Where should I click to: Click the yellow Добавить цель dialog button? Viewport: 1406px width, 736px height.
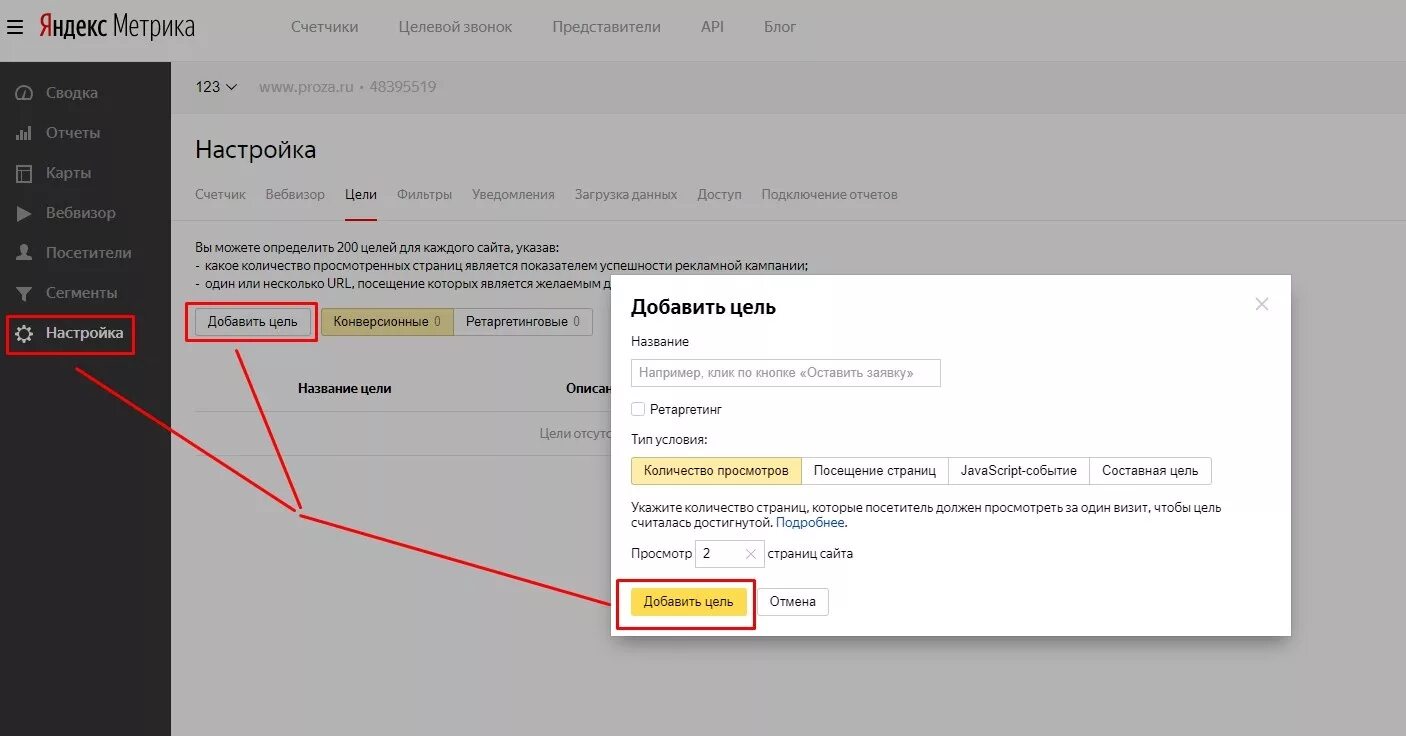pyautogui.click(x=688, y=602)
